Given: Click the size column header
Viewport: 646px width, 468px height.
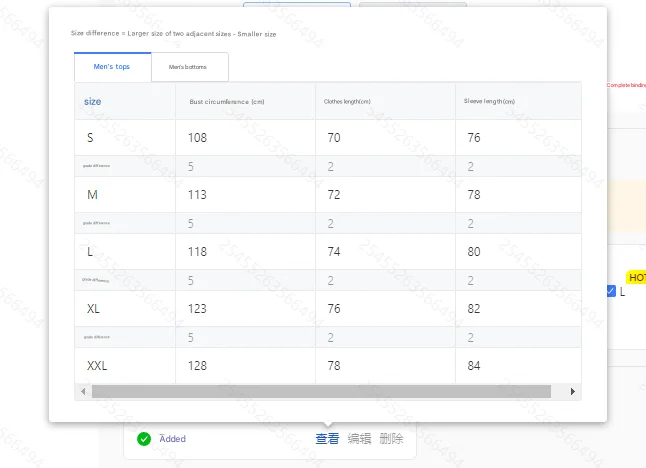Looking at the screenshot, I should [x=92, y=102].
